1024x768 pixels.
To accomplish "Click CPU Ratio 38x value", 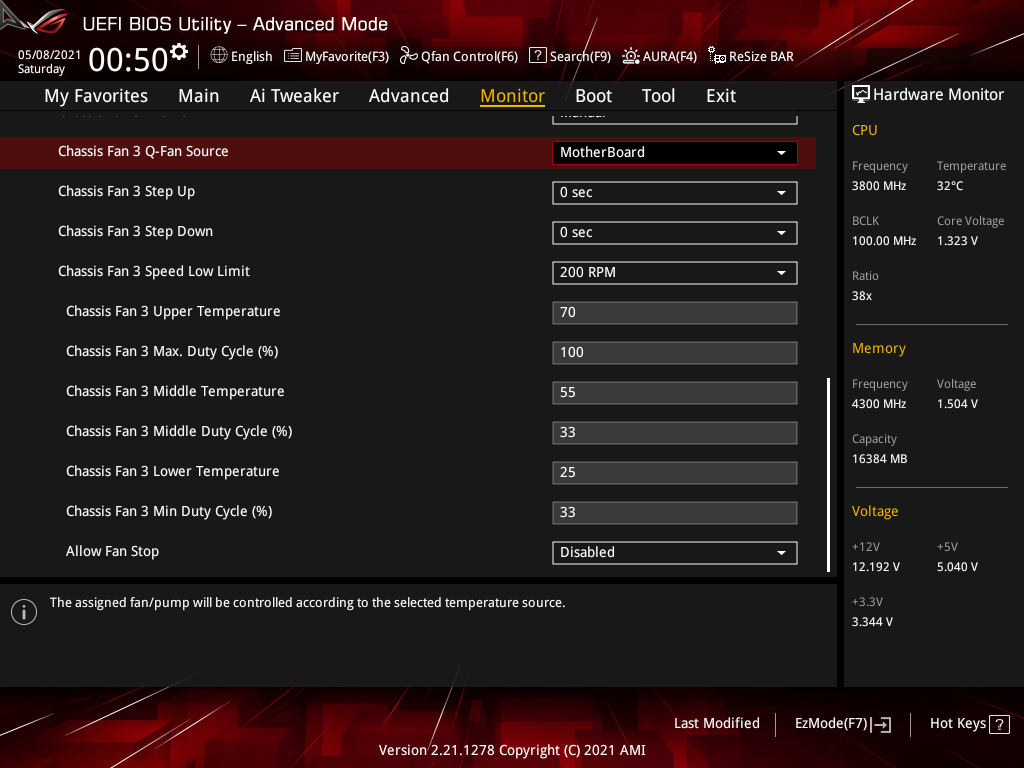I will tap(861, 296).
